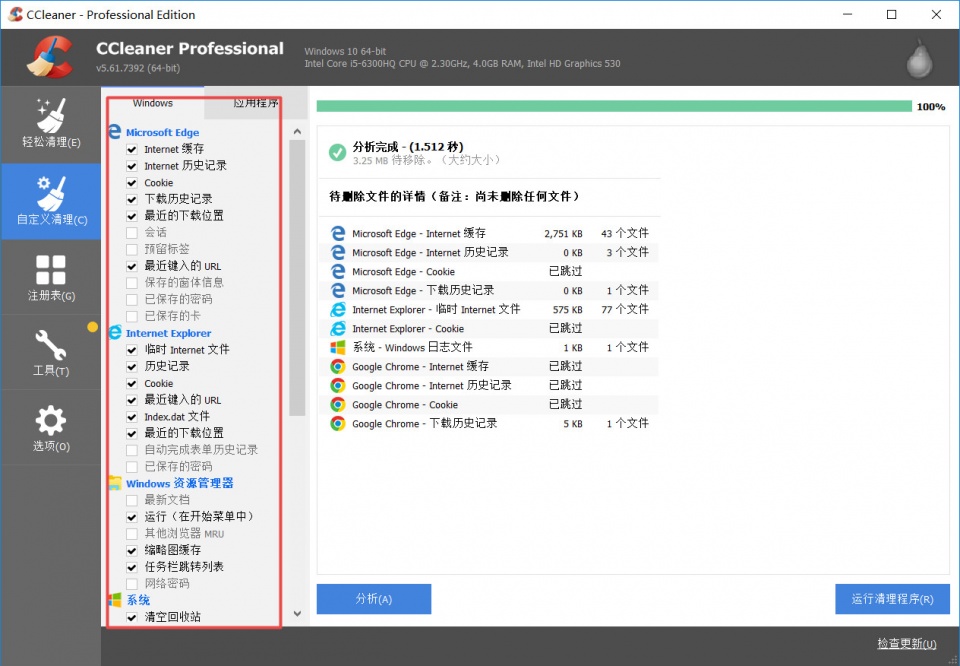Screen dimensions: 960x666
Task: Uncheck the 缩略图缓存 checkbox
Action: pos(132,550)
